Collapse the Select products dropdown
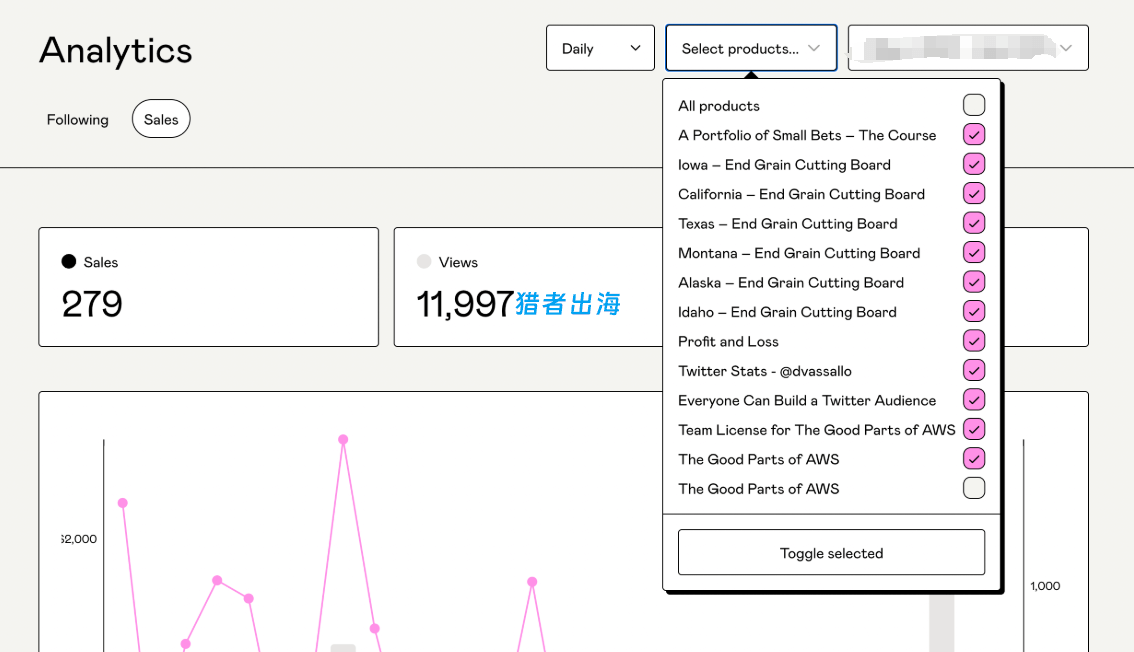 751,48
